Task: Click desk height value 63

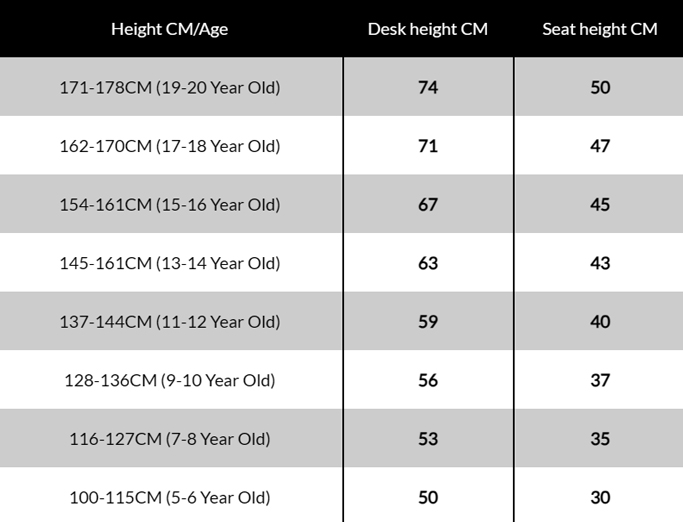Action: point(428,263)
